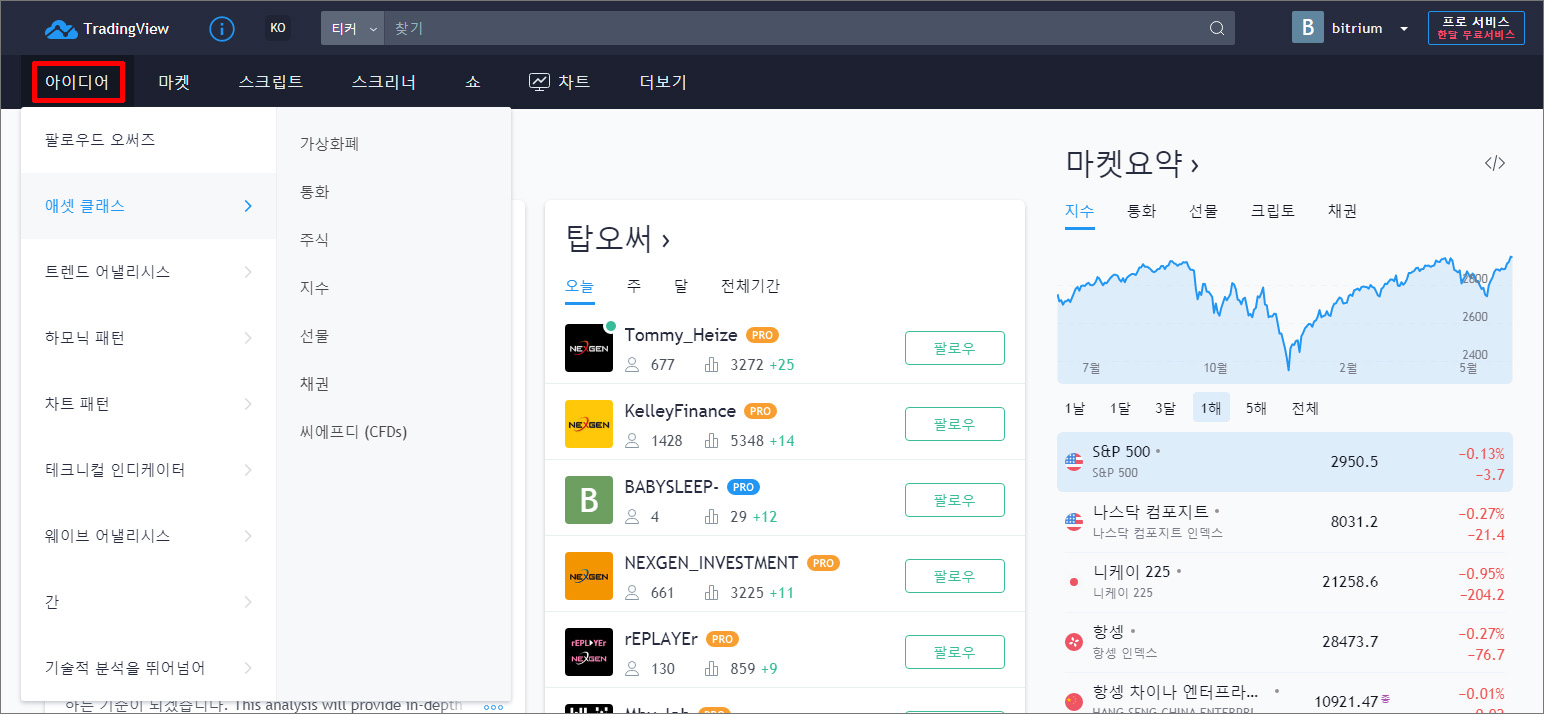Open 탑오써 heading link
Screen dimensions: 1544x714
click(x=618, y=239)
